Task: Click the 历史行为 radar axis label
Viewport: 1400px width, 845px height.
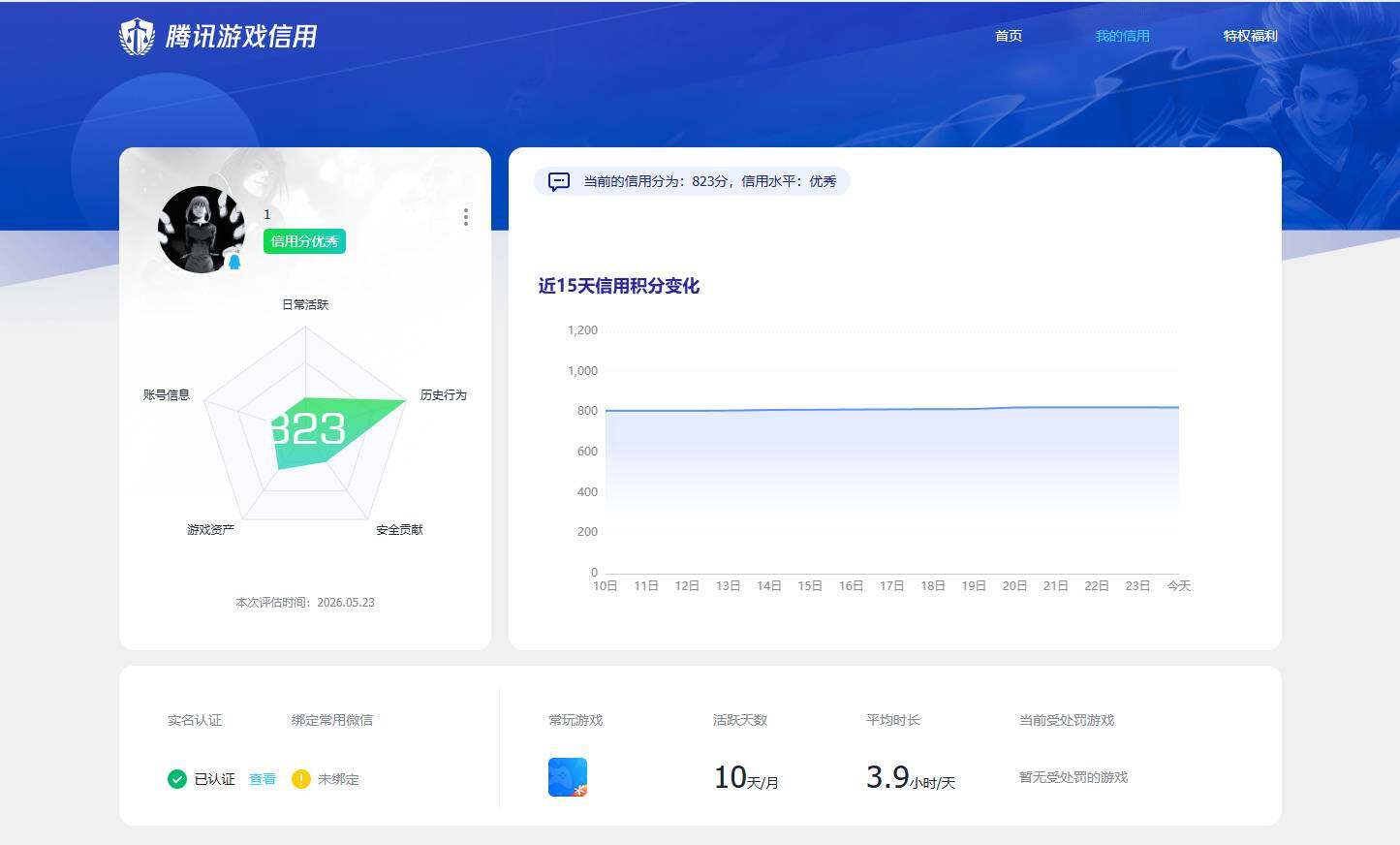Action: (x=444, y=395)
